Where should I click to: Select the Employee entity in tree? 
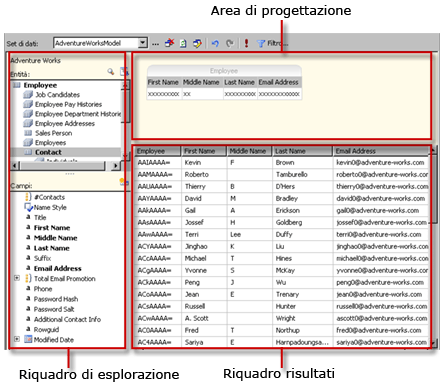[x=40, y=85]
